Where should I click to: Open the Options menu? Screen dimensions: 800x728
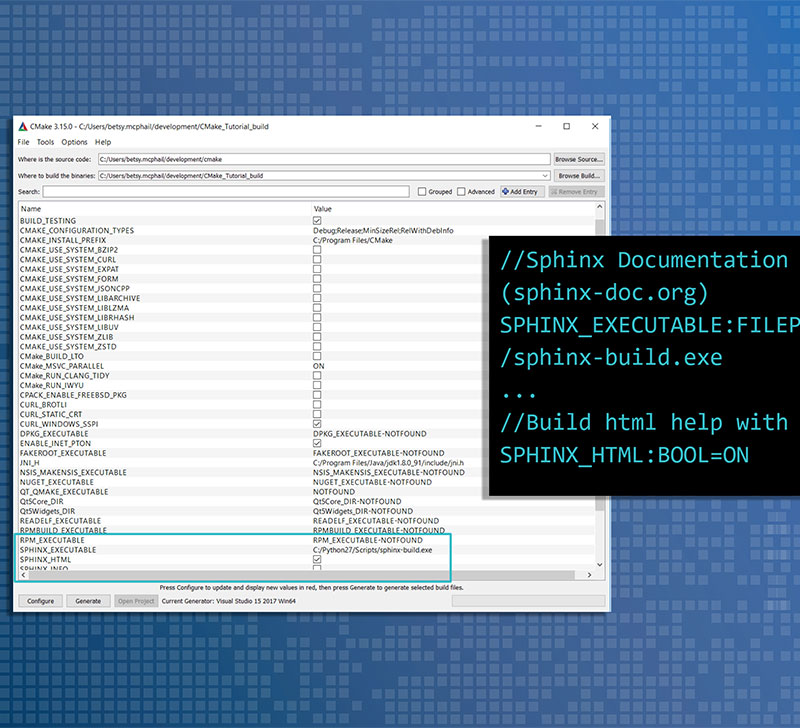[74, 143]
